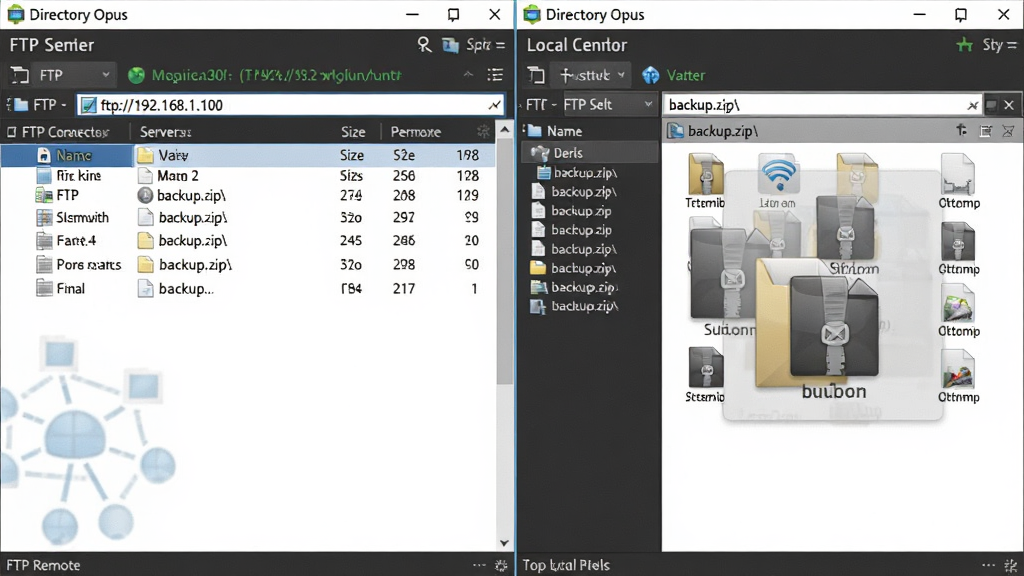Select the Pore marts tree item
This screenshot has width=1024, height=576.
(79, 264)
